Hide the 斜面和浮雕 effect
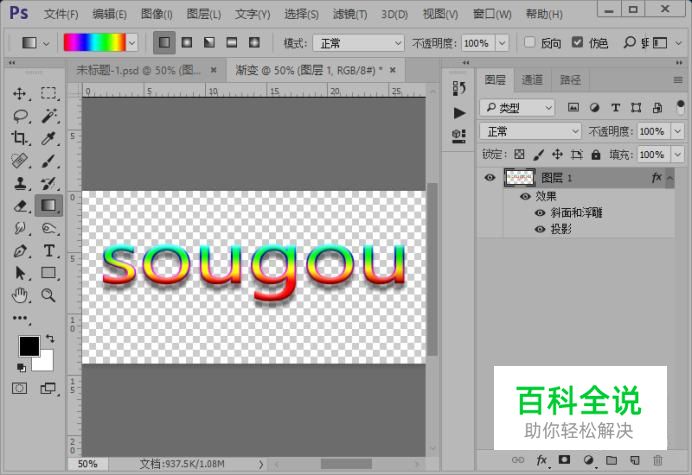 pos(540,213)
